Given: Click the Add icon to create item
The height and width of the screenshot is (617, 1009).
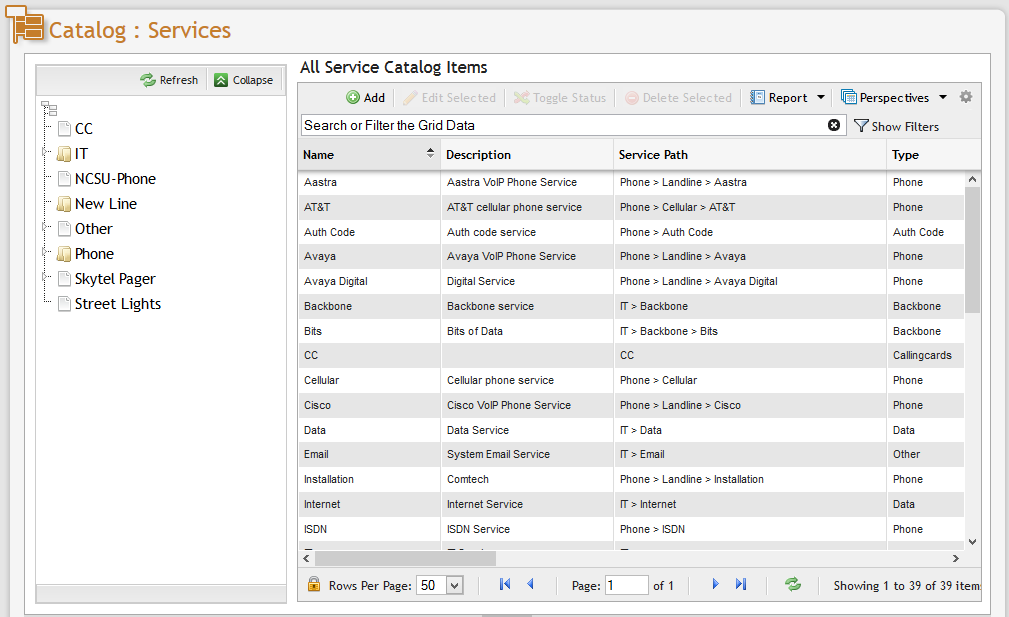Looking at the screenshot, I should pos(354,97).
